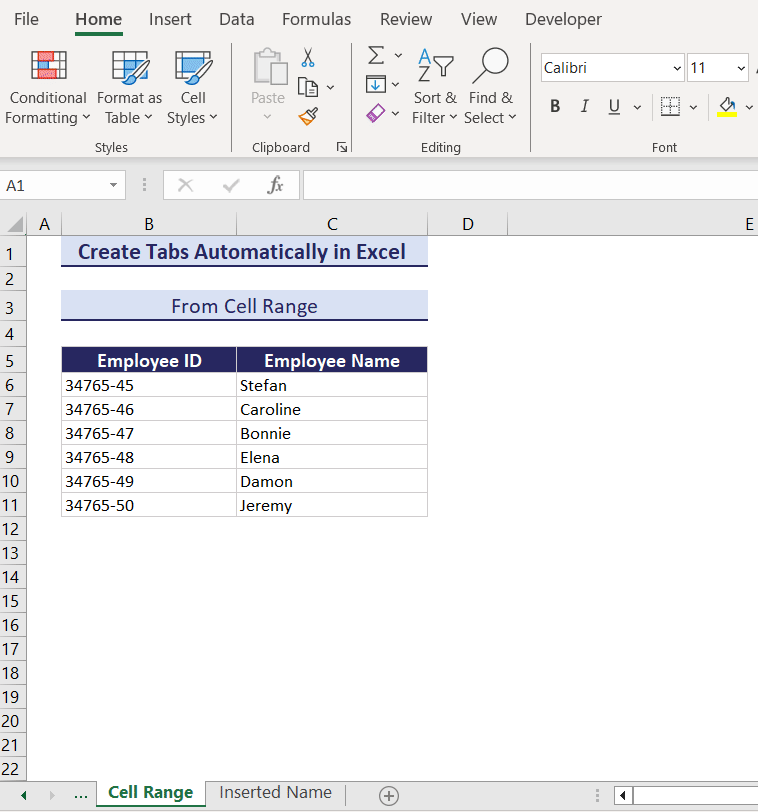Apply borders with the Borders icon
Screen dimensions: 758x812
click(x=670, y=107)
